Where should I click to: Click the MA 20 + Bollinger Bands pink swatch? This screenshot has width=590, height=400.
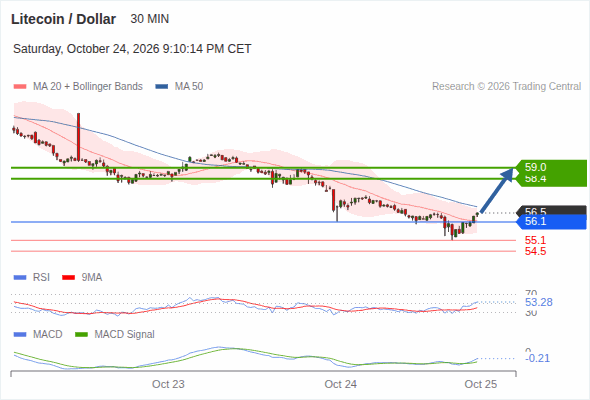pyautogui.click(x=20, y=87)
